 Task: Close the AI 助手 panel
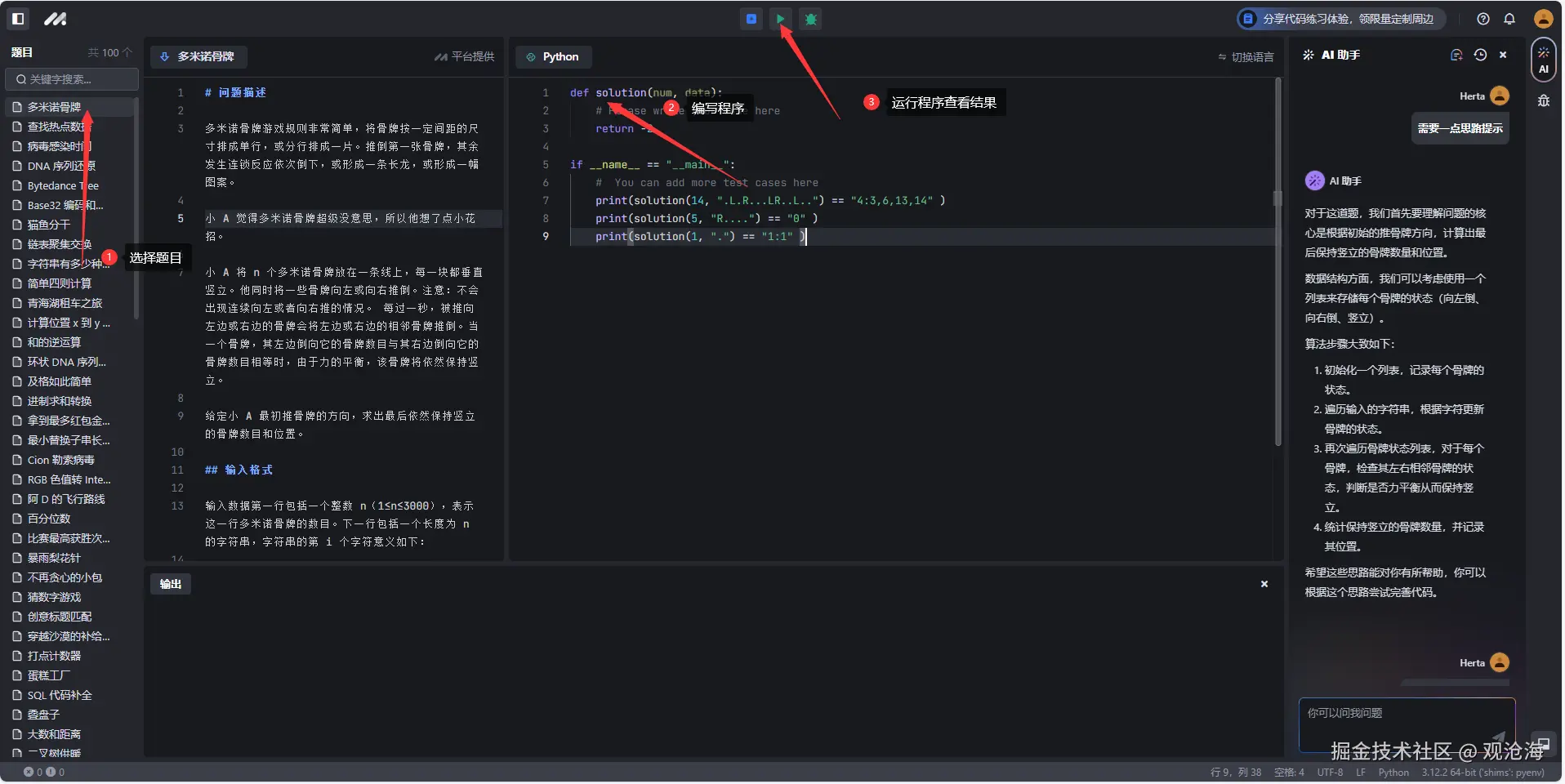click(1503, 55)
